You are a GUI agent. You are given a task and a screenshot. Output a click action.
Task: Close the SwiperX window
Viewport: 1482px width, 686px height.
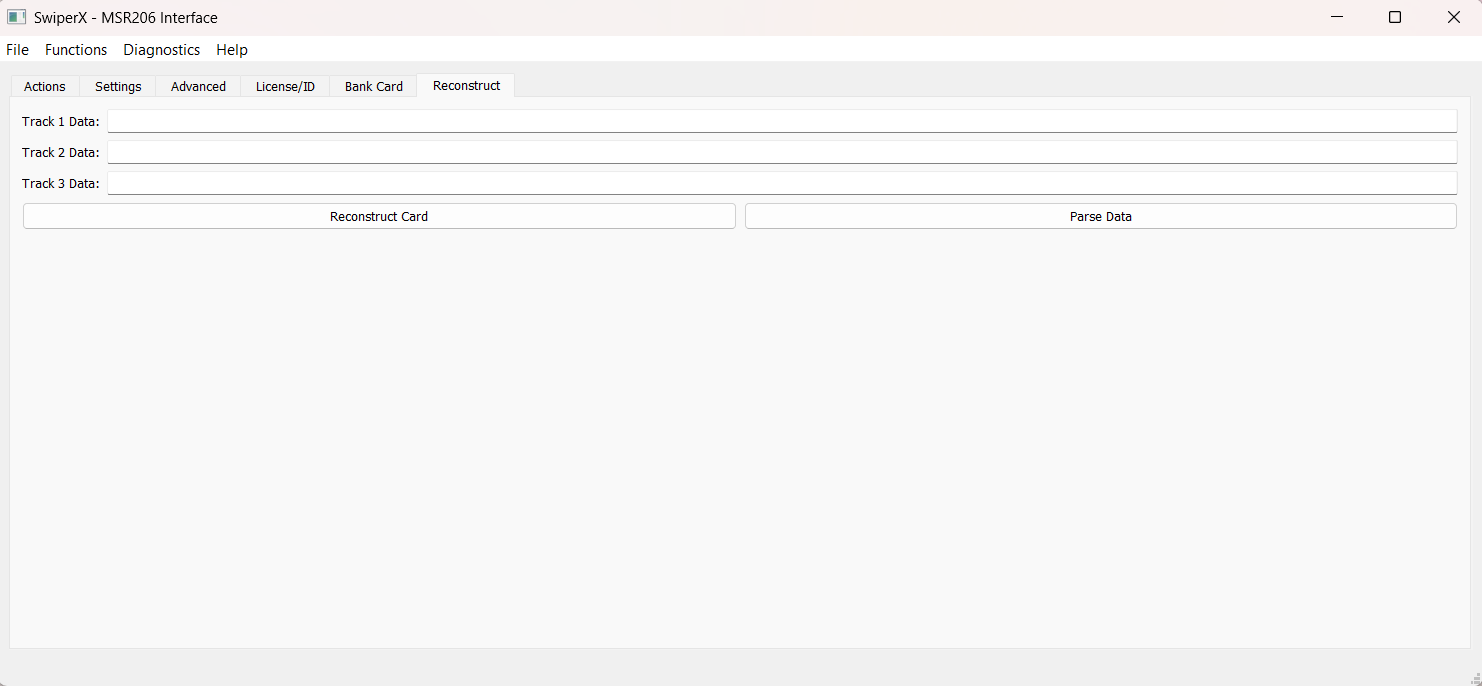[1454, 18]
